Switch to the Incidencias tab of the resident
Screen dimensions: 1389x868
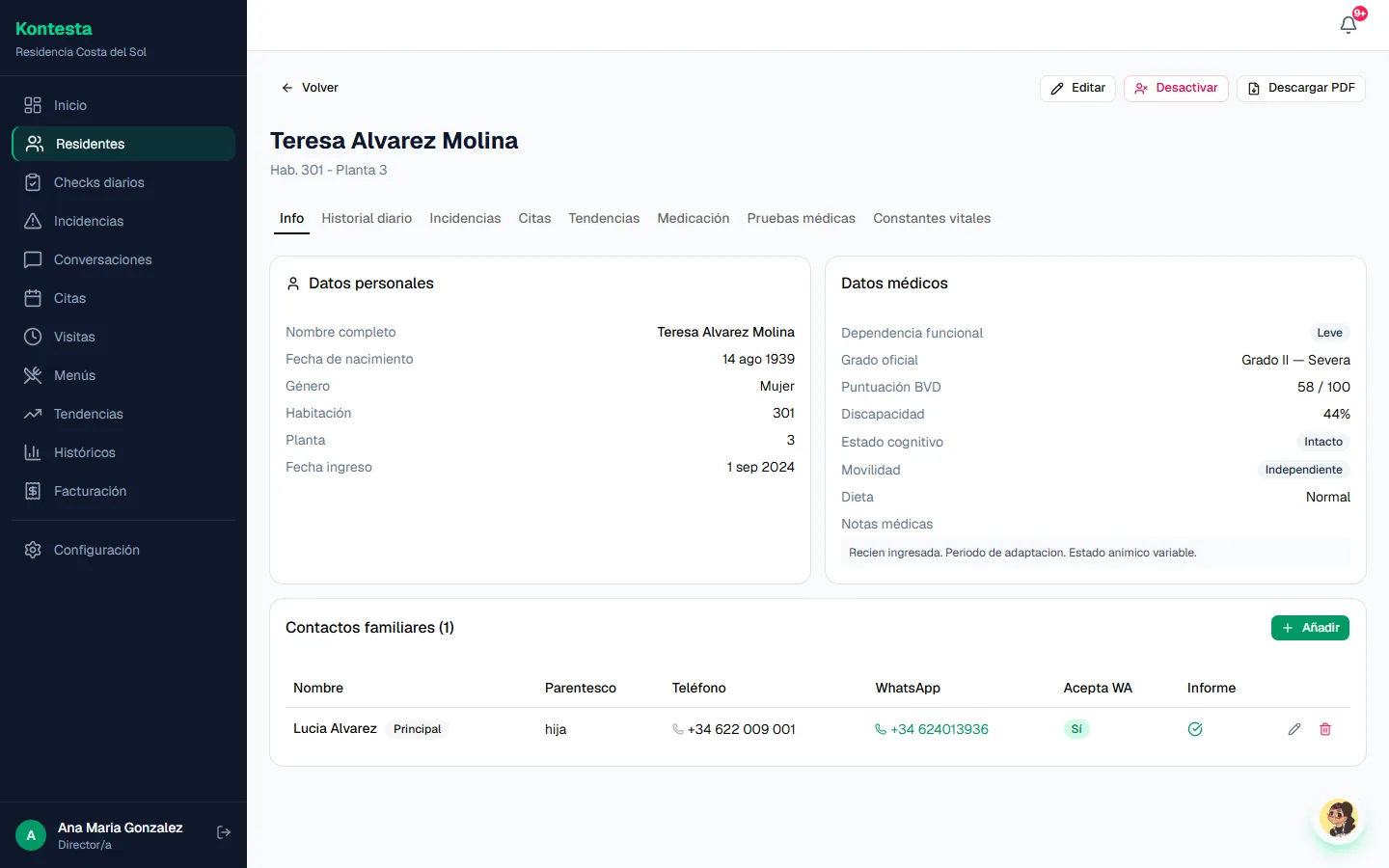coord(465,218)
